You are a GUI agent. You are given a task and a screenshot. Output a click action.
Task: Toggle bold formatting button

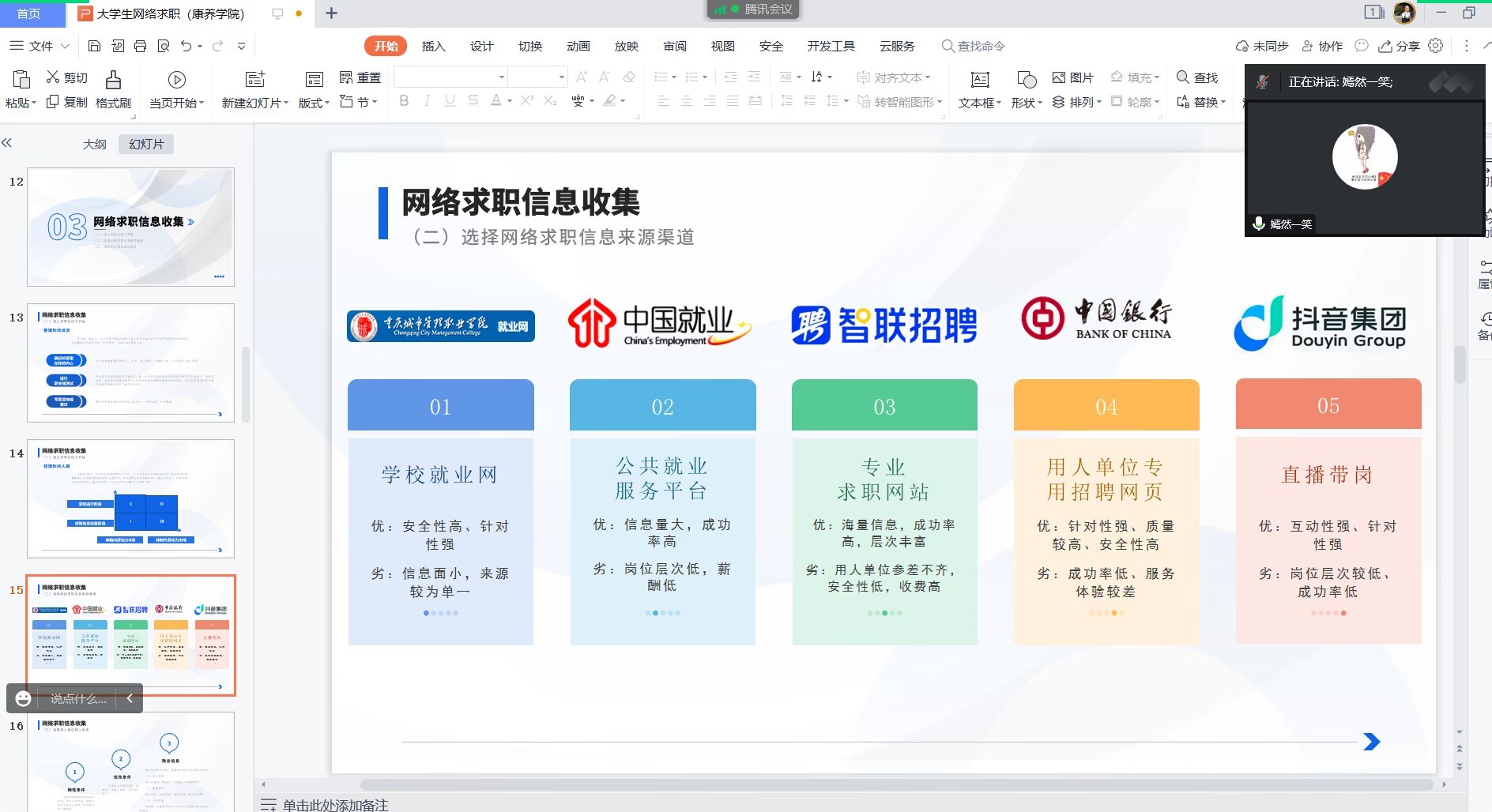click(x=404, y=101)
